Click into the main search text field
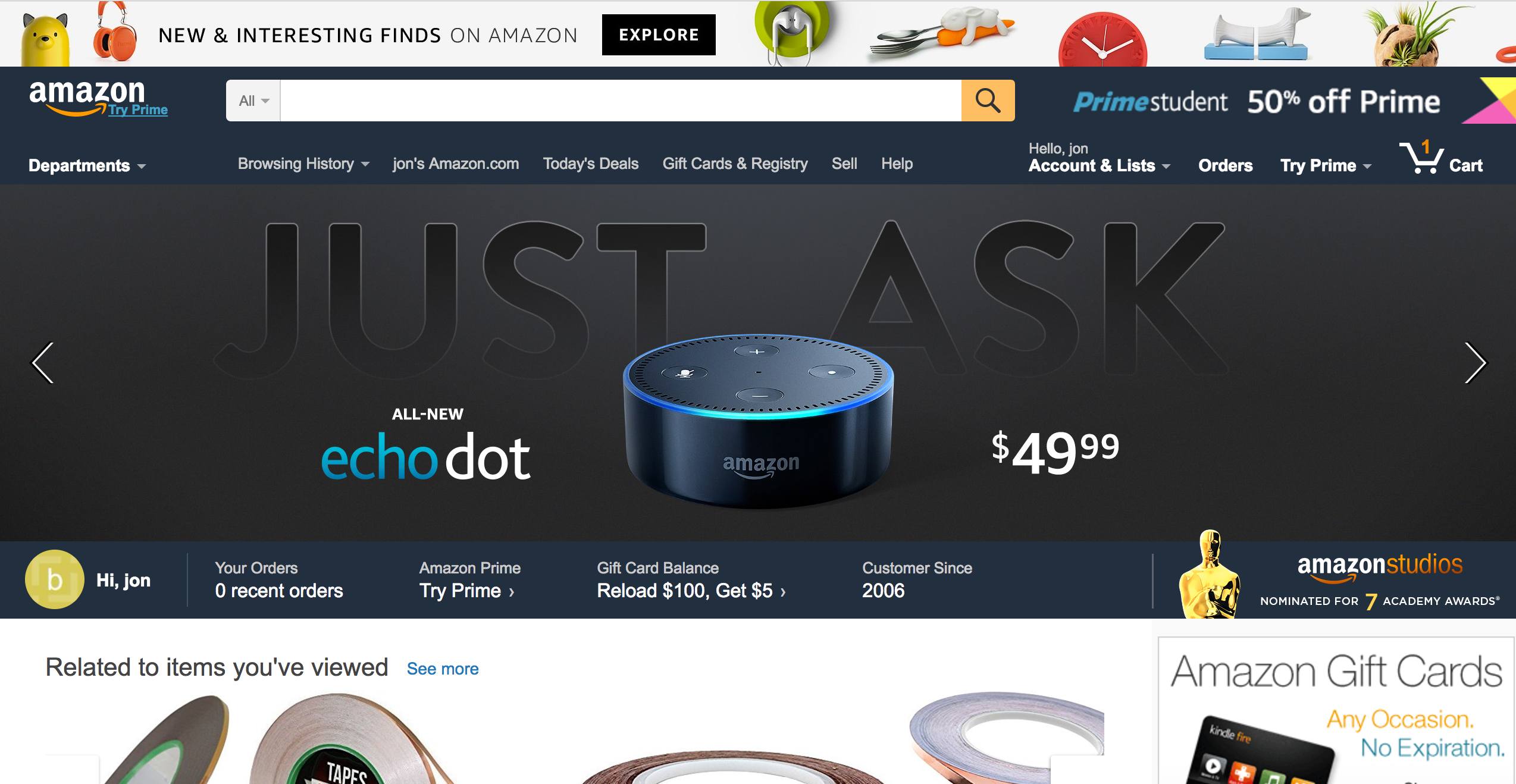This screenshot has height=784, width=1516. pyautogui.click(x=621, y=101)
